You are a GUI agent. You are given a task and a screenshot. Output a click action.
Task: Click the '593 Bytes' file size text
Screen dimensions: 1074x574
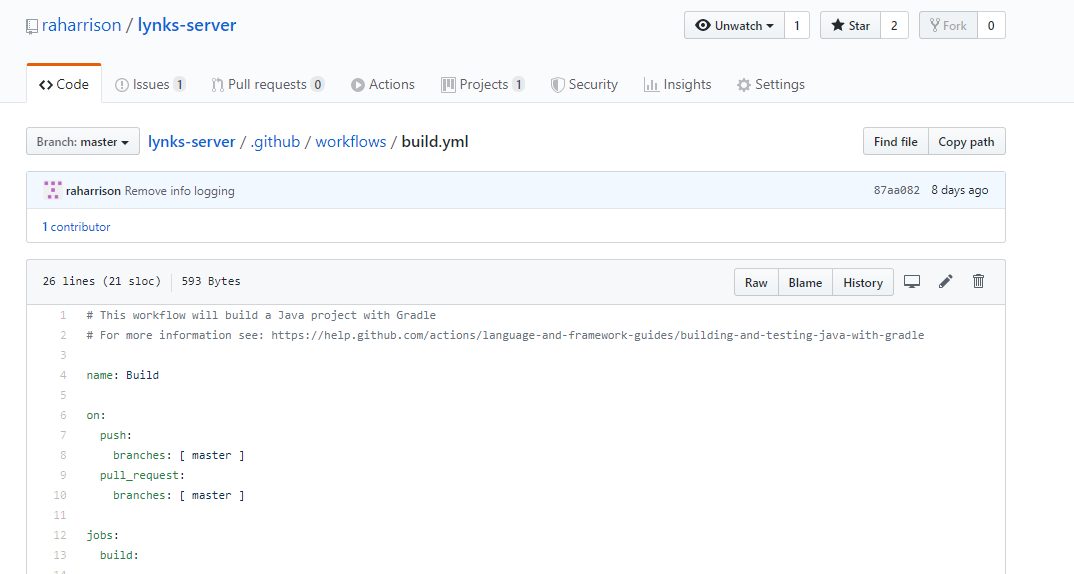[x=211, y=282]
